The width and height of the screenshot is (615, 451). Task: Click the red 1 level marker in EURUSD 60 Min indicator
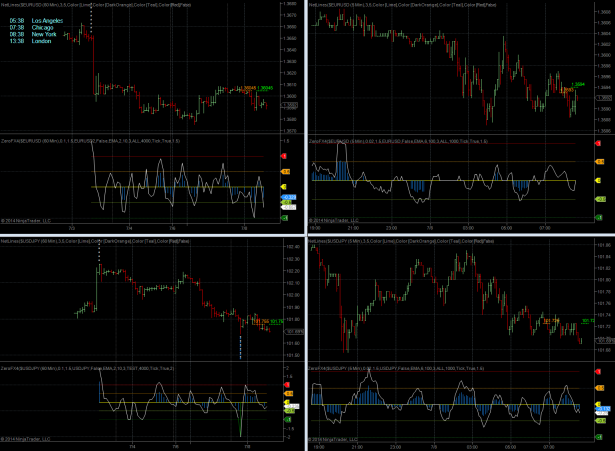pyautogui.click(x=284, y=156)
